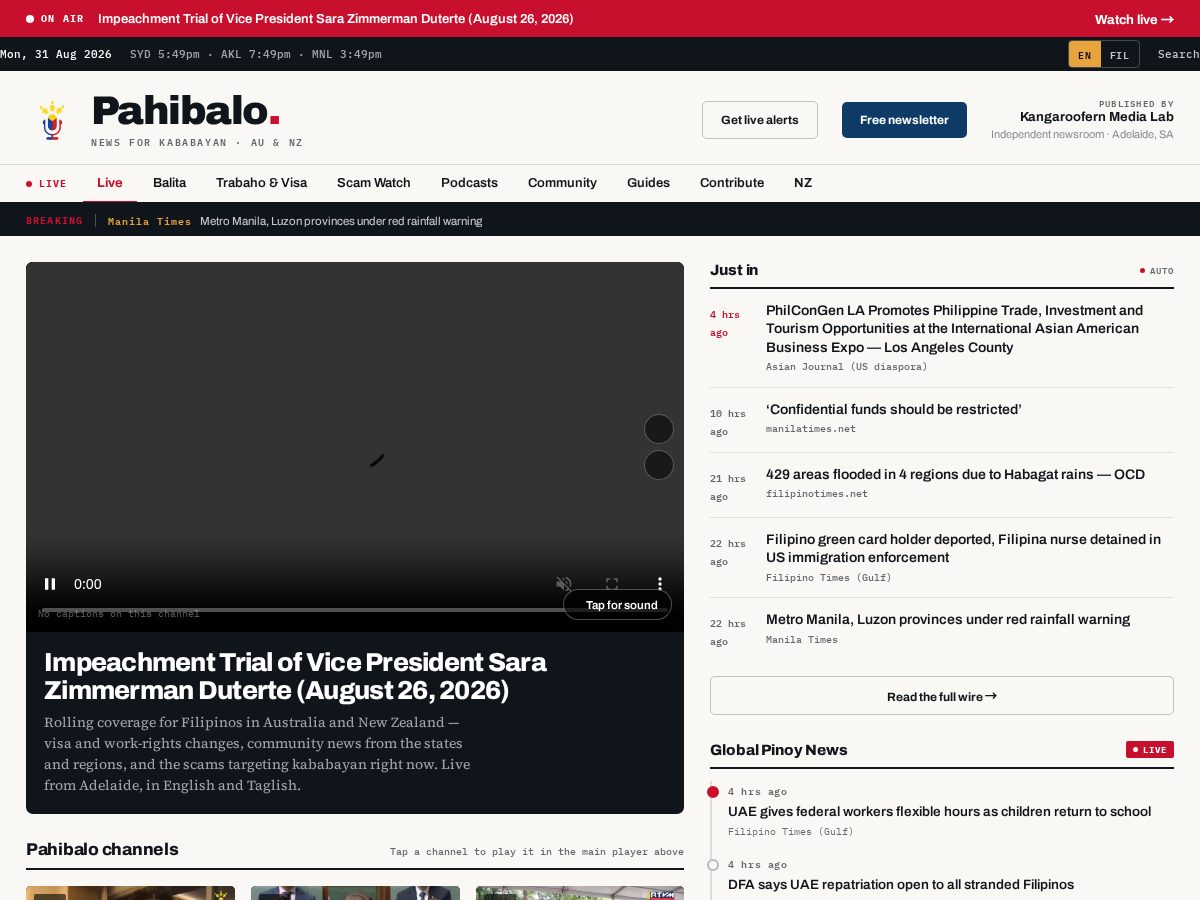This screenshot has height=900, width=1200.
Task: Subscribe via the Free newsletter button
Action: (904, 120)
